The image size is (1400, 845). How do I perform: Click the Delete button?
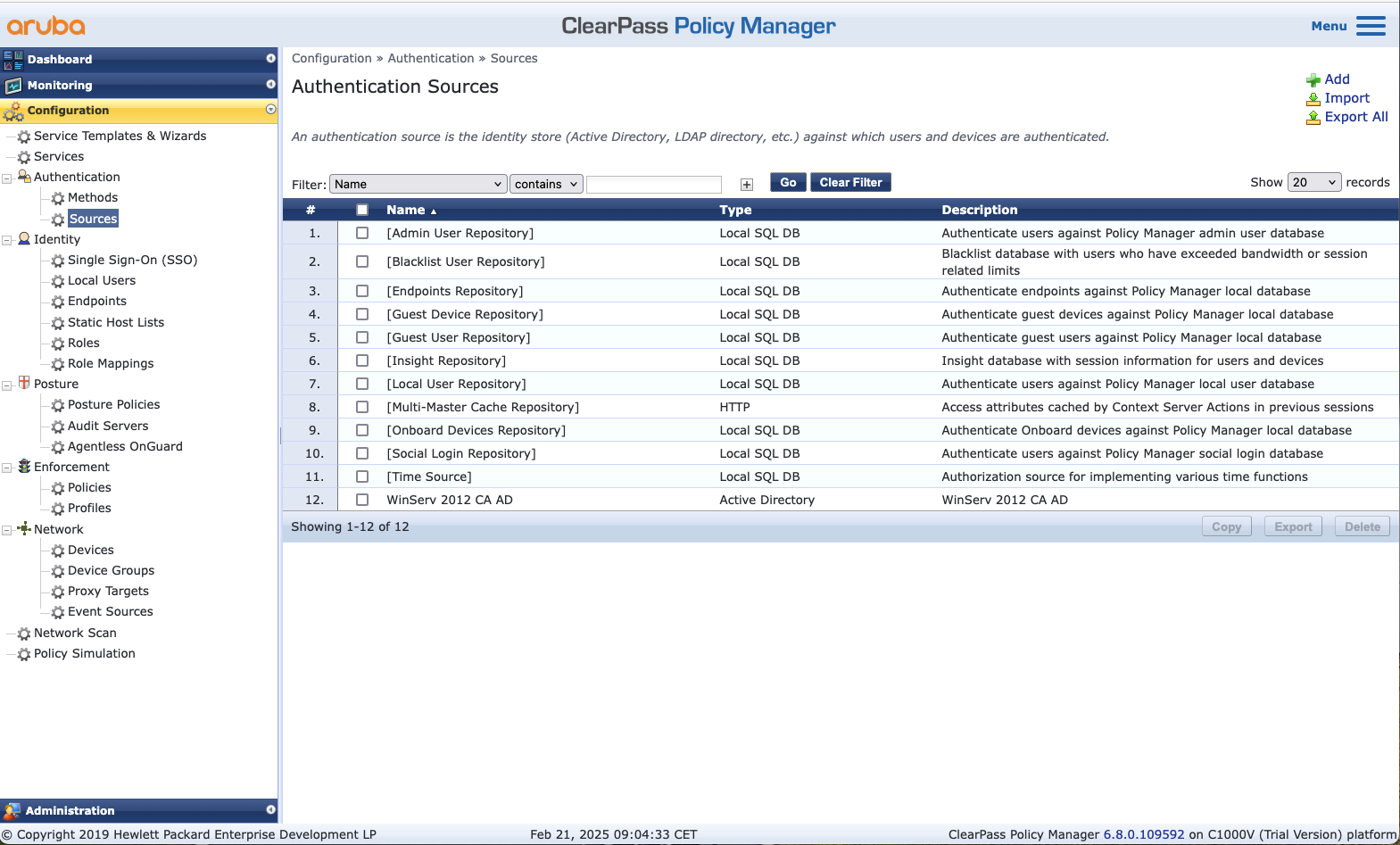coord(1363,526)
